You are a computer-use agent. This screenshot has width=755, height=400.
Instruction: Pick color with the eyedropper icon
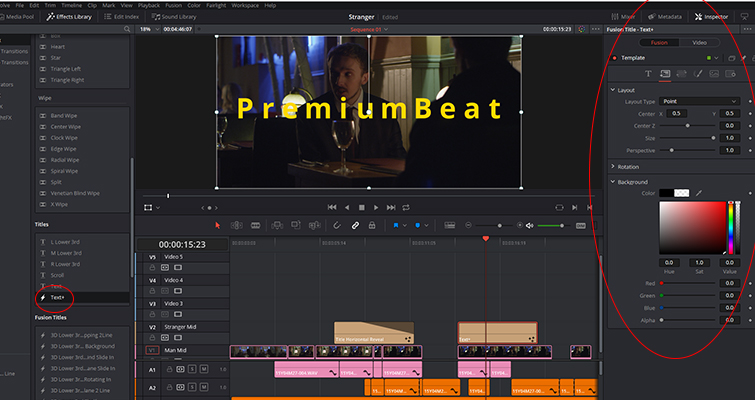(699, 193)
